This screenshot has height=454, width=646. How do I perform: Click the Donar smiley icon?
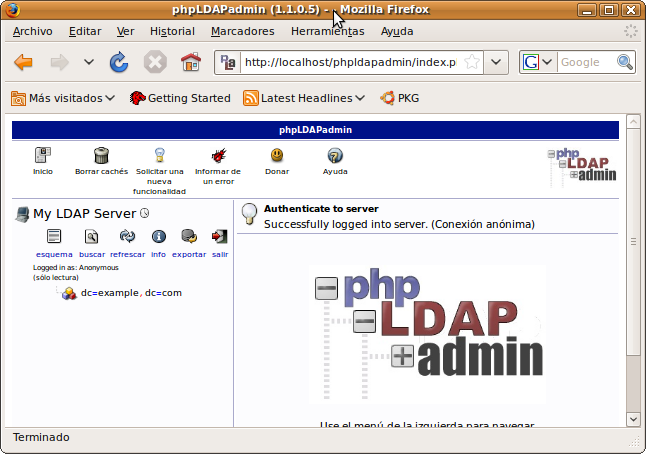pyautogui.click(x=277, y=155)
